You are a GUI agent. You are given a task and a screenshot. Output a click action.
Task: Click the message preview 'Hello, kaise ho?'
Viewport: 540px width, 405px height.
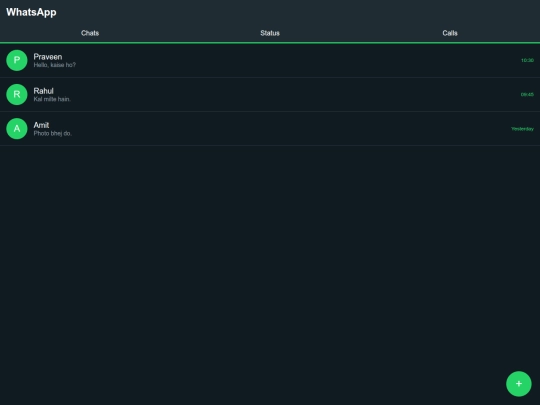(x=54, y=65)
